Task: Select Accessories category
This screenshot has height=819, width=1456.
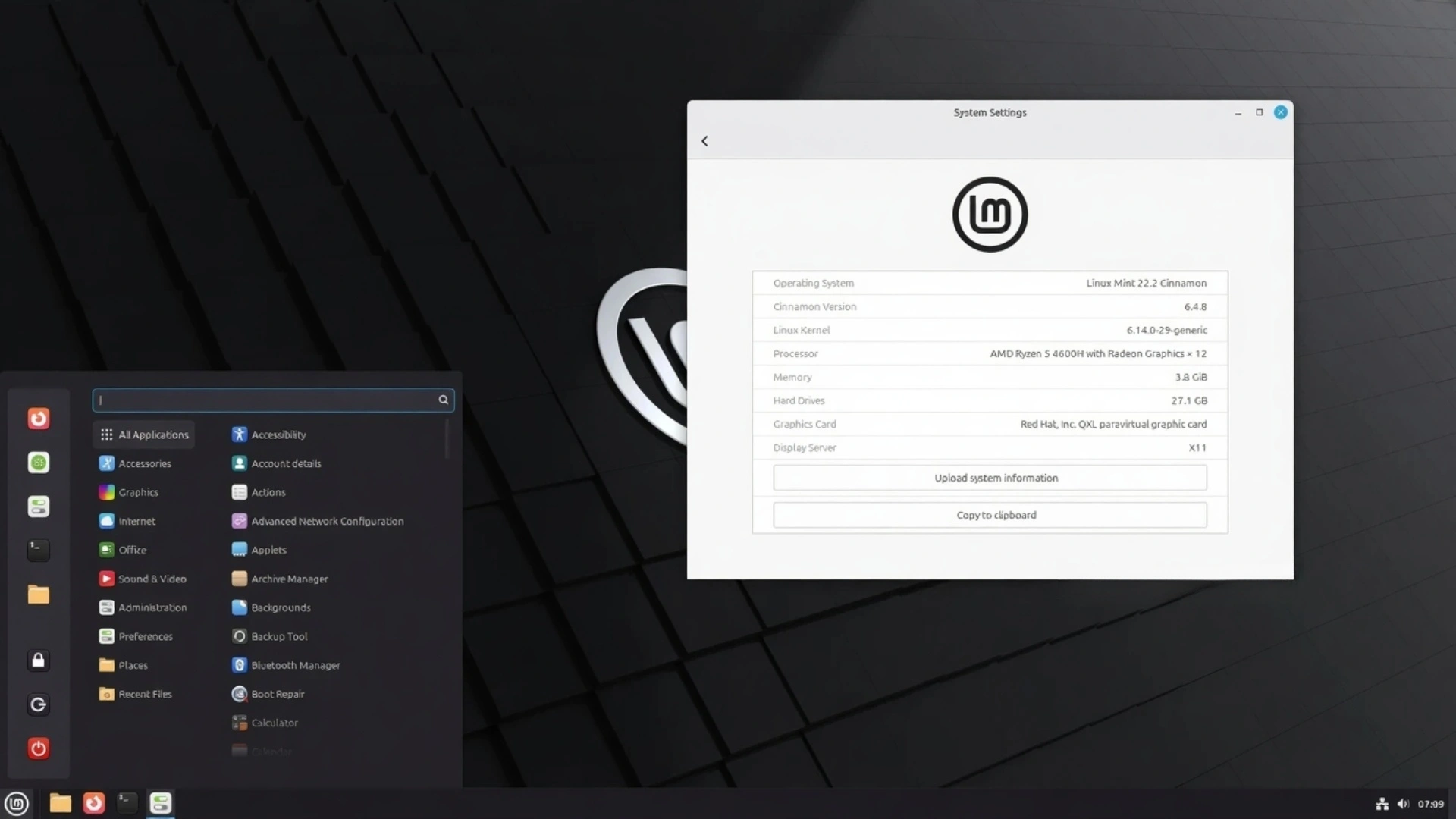Action: (x=135, y=463)
